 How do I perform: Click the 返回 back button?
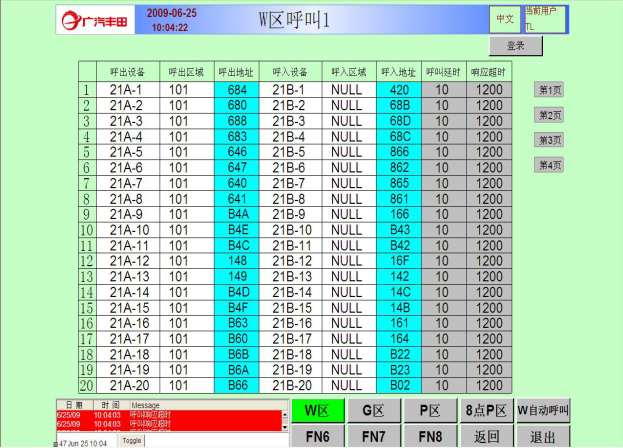point(486,436)
